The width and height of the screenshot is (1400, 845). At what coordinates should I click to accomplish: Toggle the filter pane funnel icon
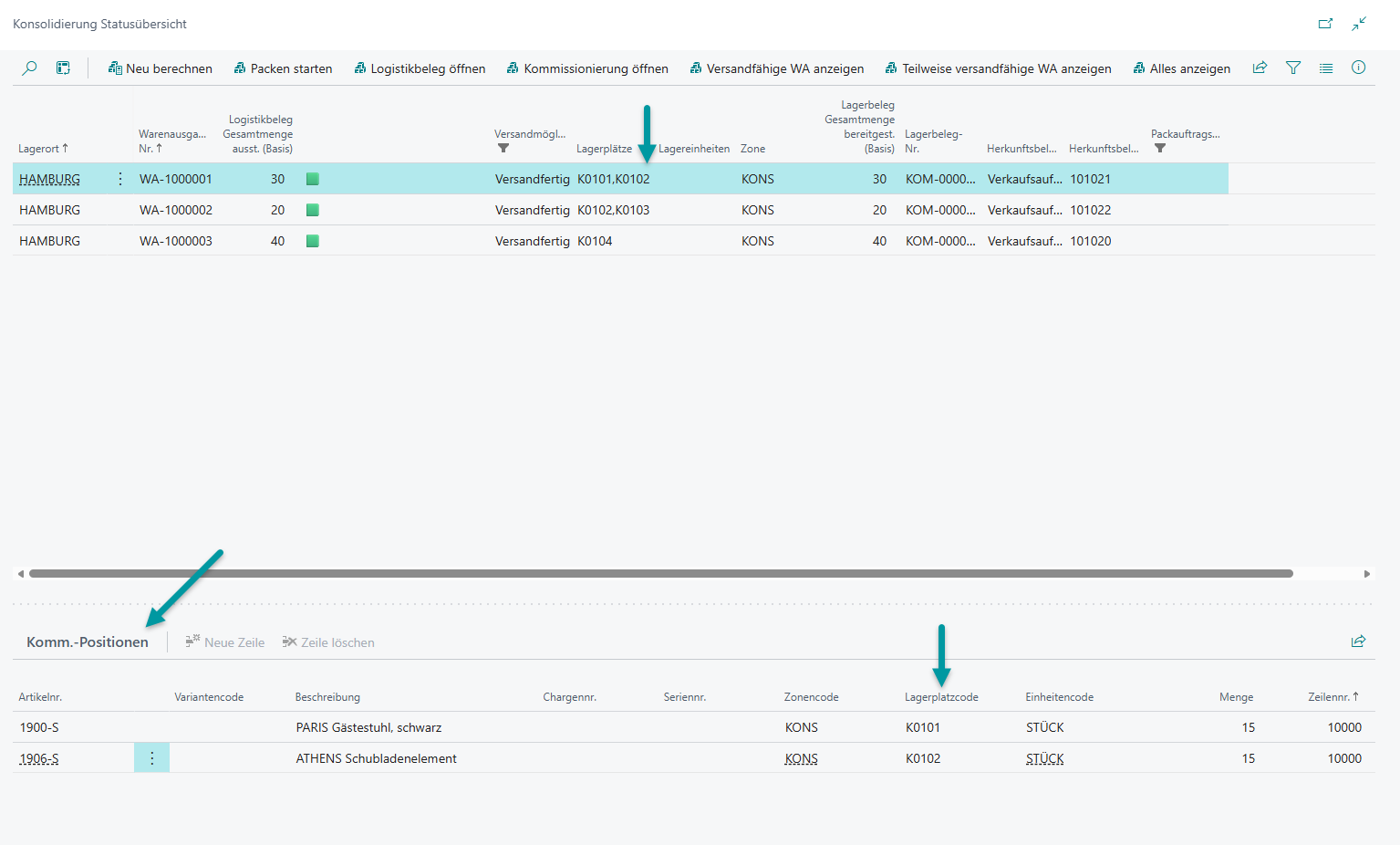tap(1293, 68)
